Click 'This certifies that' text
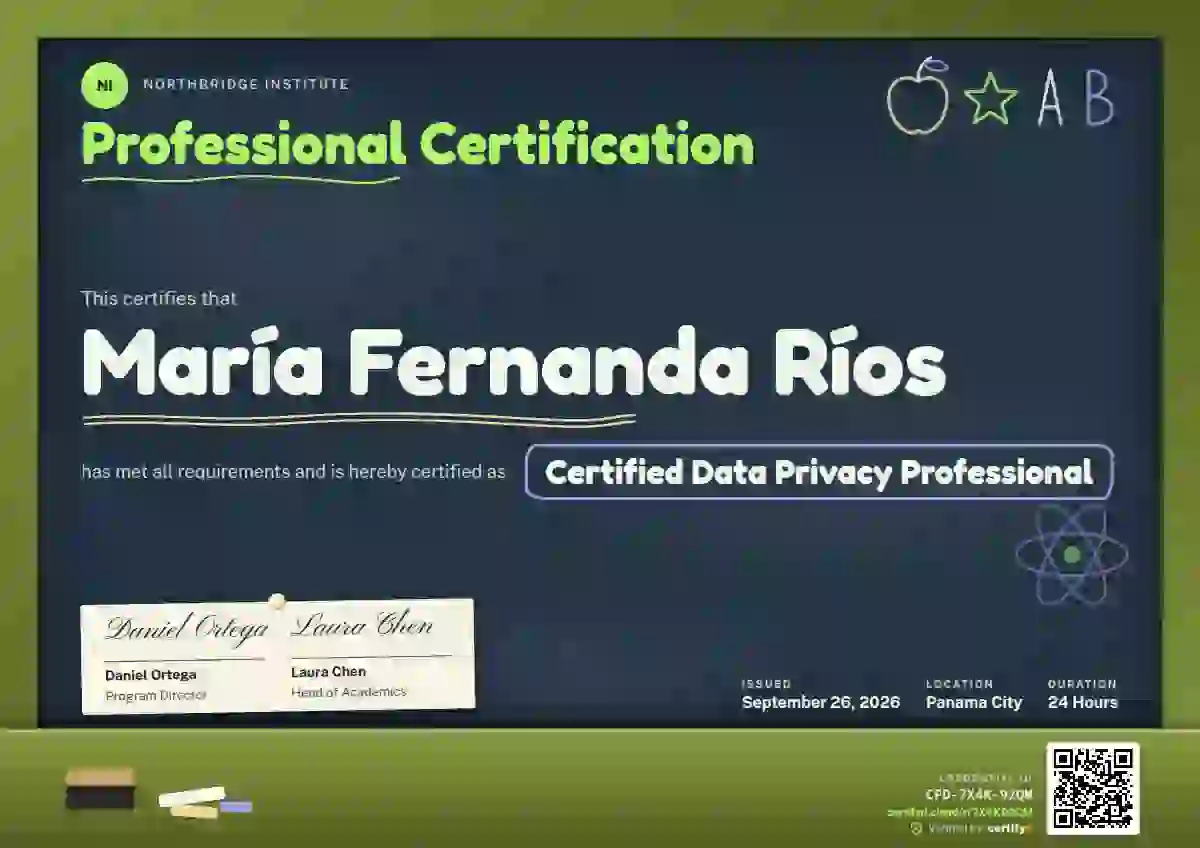Viewport: 1200px width, 848px height. [x=159, y=298]
